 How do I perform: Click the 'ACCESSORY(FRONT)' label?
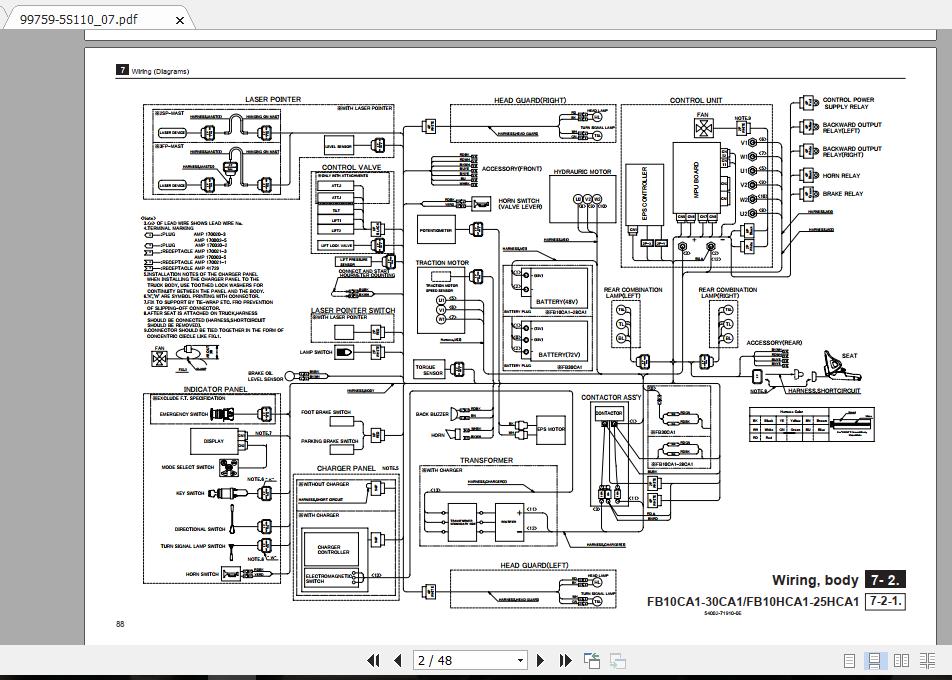point(512,169)
